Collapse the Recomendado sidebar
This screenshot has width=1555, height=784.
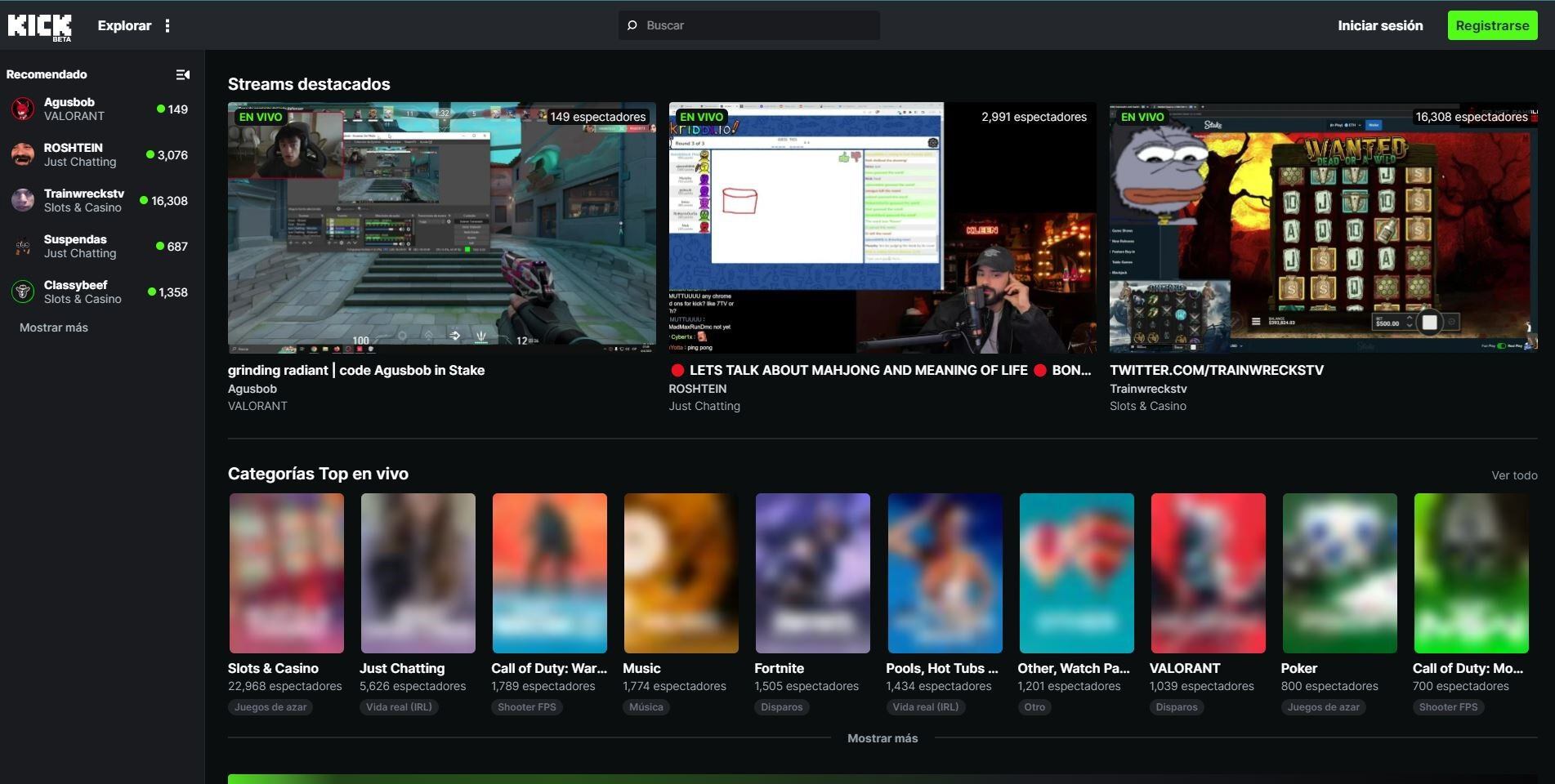[183, 75]
